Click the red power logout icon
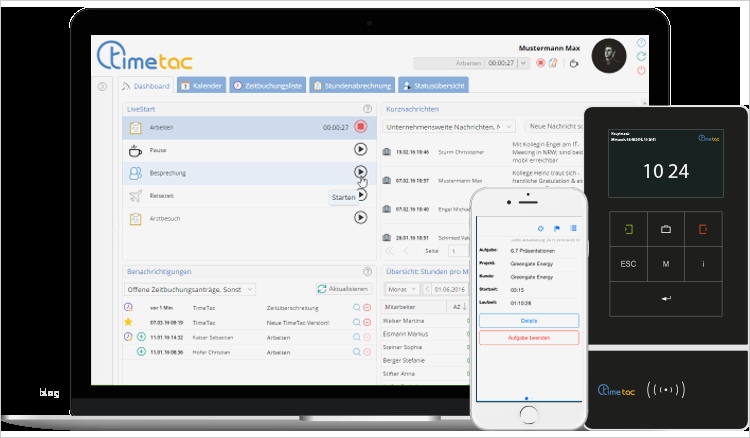Screen dimensions: 750x438 (x=641, y=70)
